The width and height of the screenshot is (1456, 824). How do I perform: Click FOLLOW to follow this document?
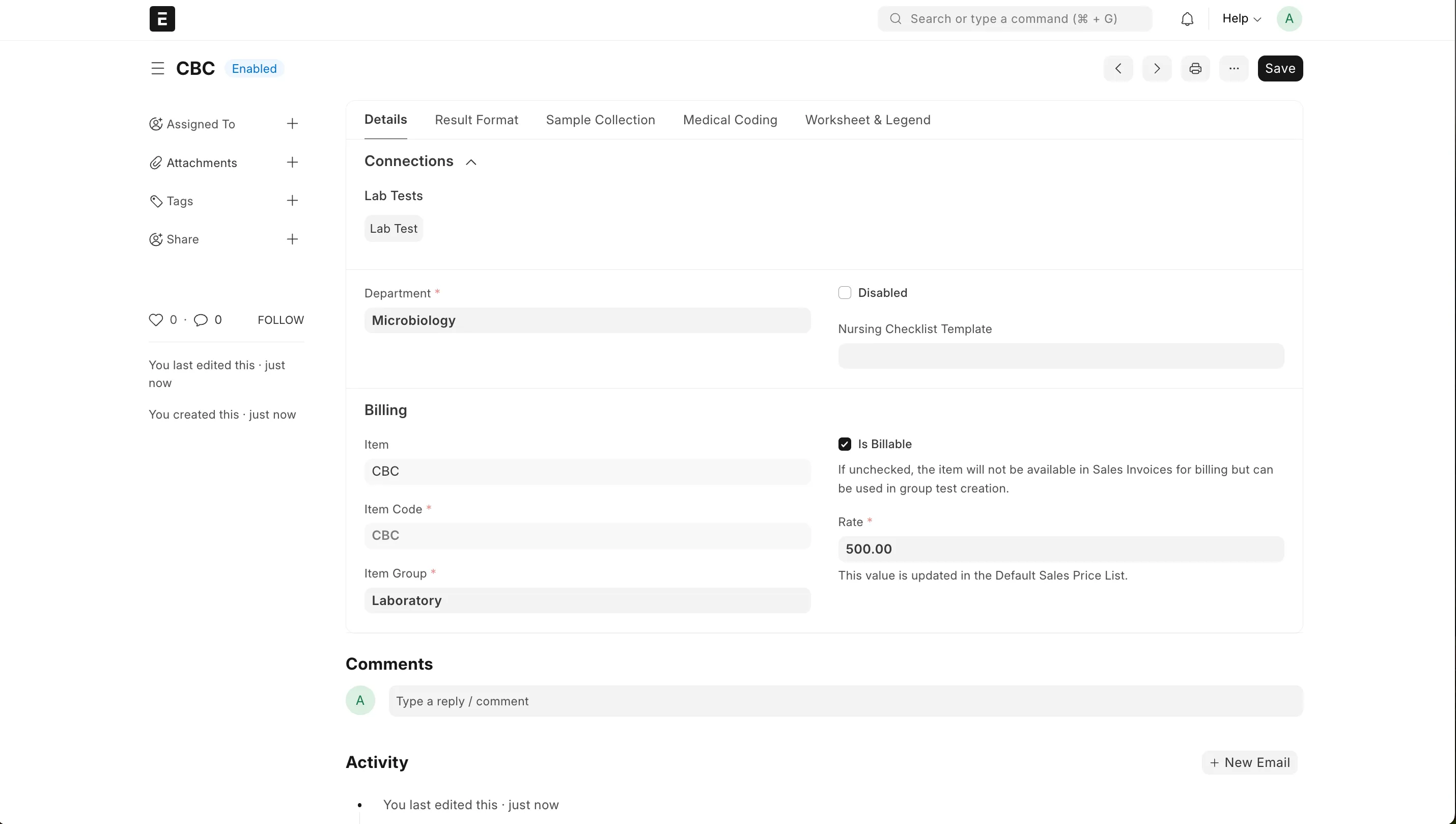click(281, 320)
